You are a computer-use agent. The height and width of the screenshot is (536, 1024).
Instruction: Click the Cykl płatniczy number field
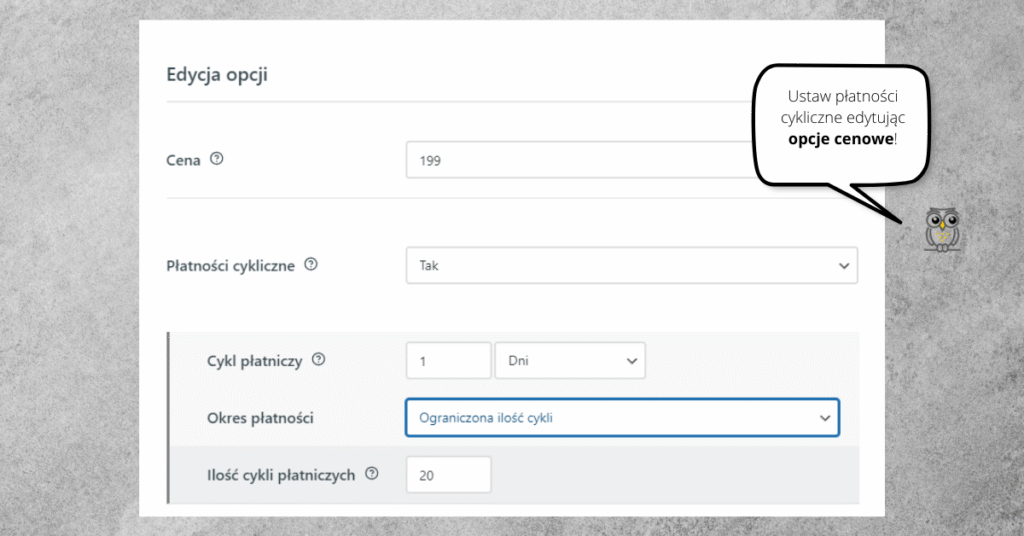click(x=449, y=360)
